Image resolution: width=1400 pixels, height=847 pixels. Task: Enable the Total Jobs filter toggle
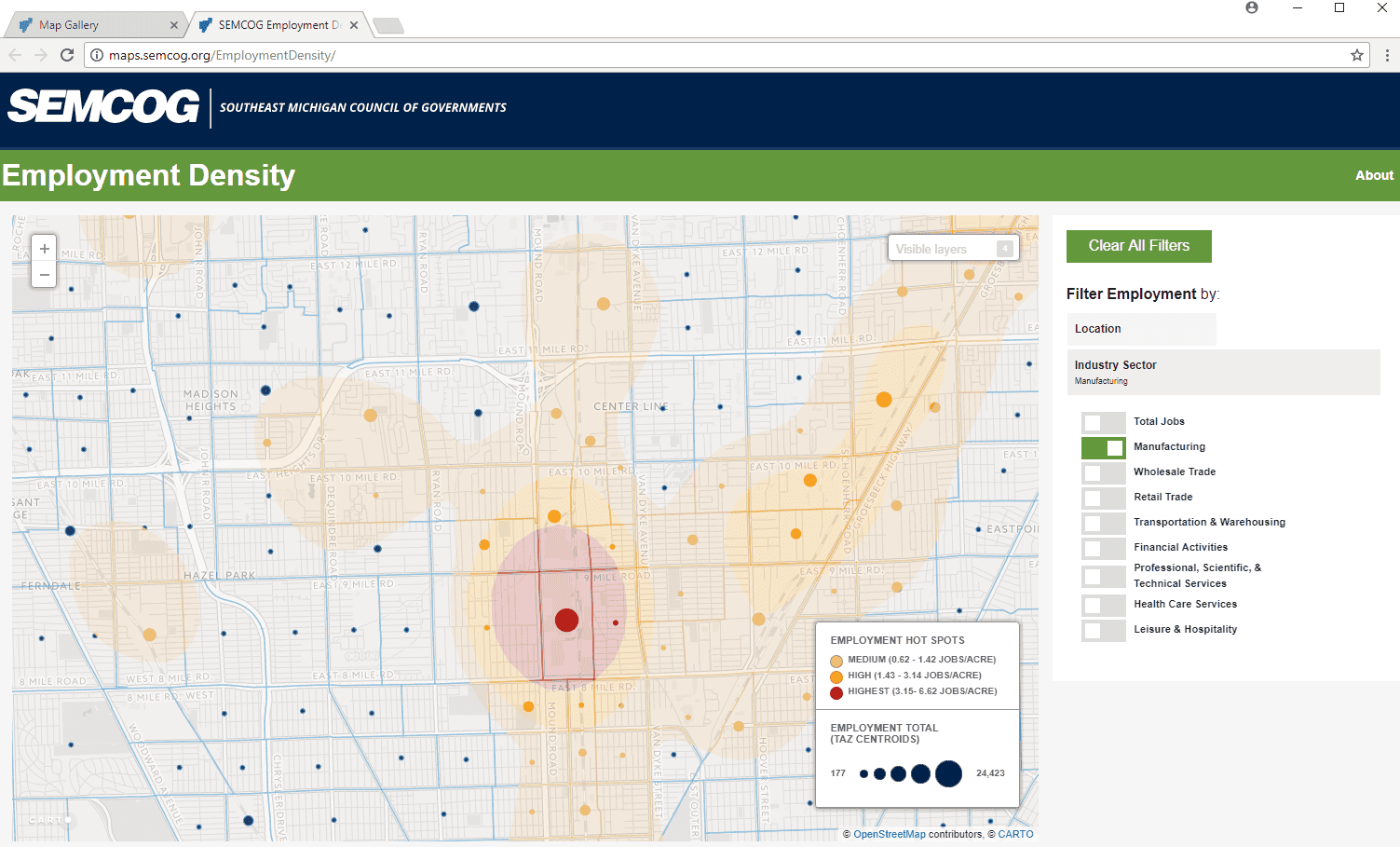pyautogui.click(x=1103, y=421)
